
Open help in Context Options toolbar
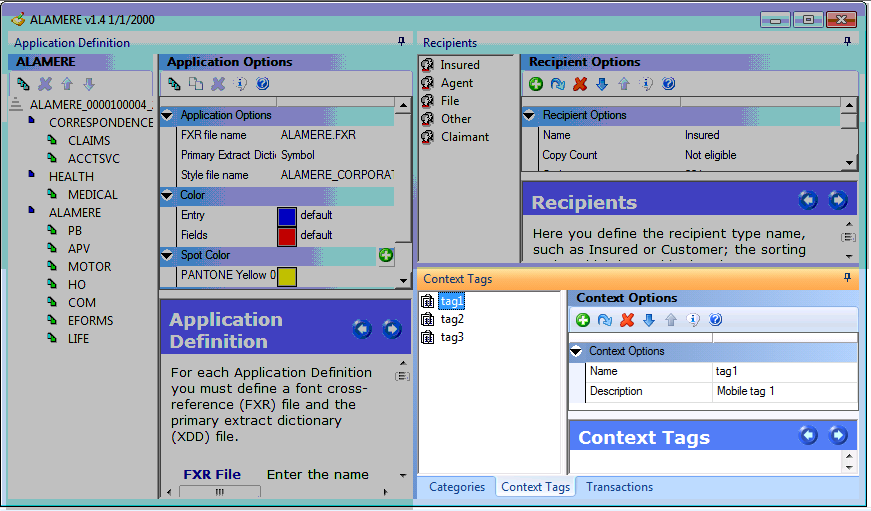coord(715,320)
